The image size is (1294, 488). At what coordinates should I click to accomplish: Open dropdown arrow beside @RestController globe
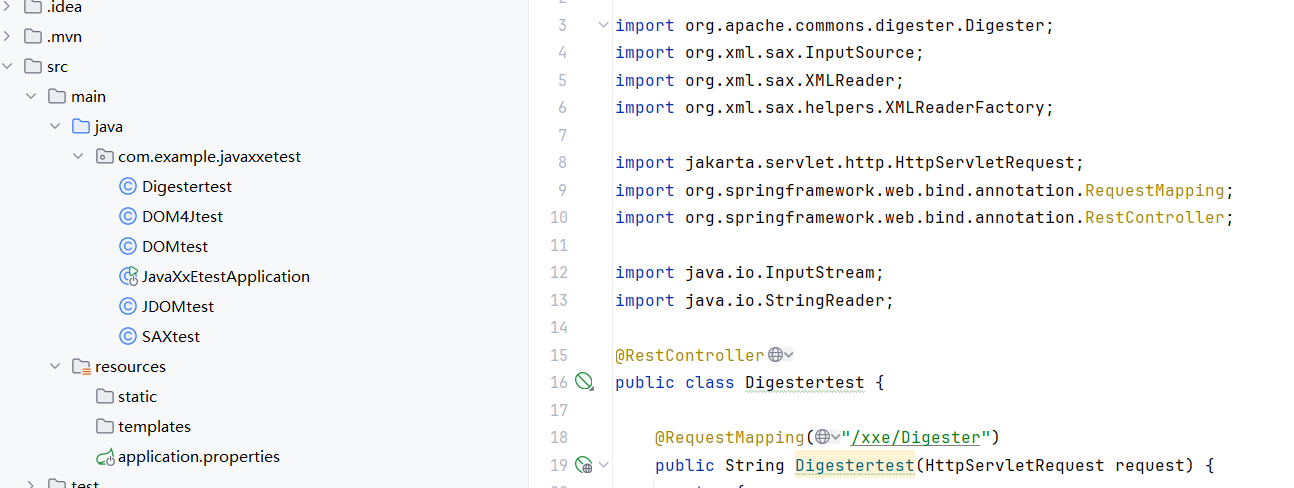[789, 355]
